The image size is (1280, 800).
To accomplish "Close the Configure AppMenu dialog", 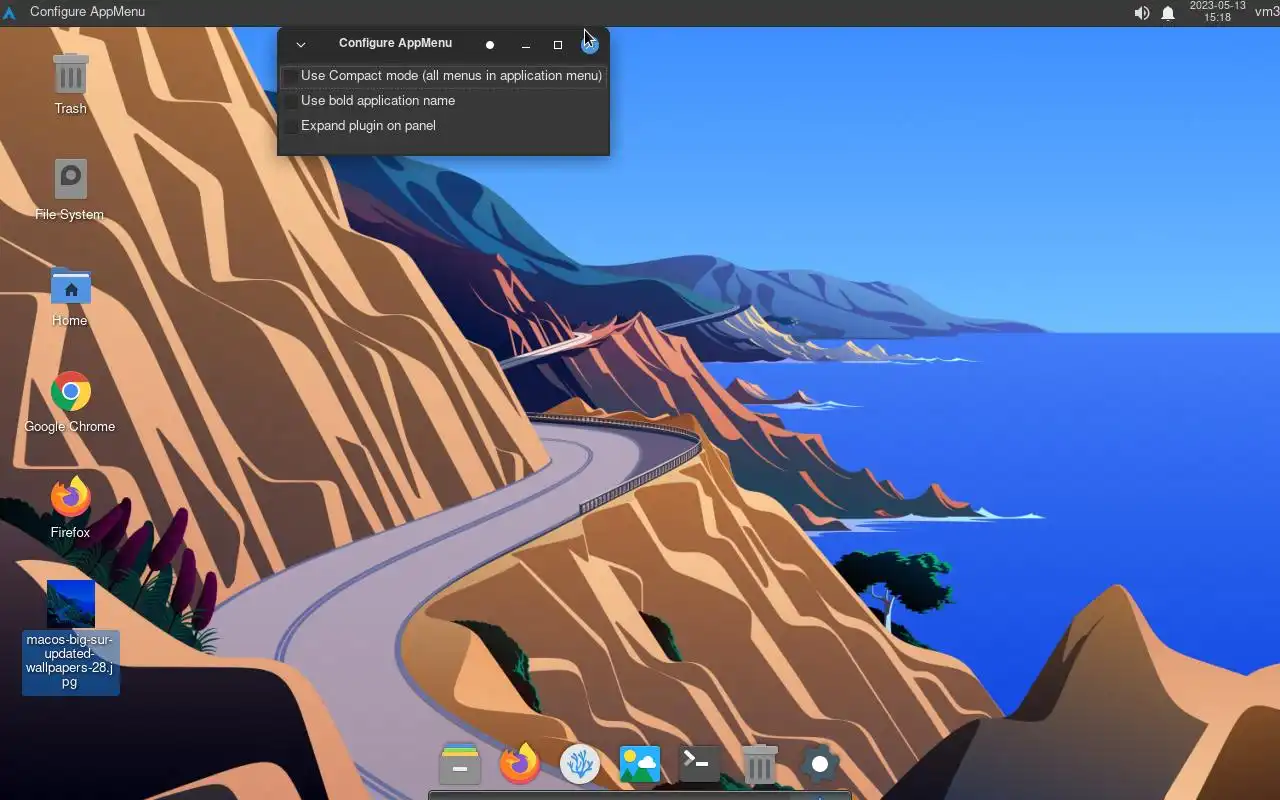I will pos(590,44).
